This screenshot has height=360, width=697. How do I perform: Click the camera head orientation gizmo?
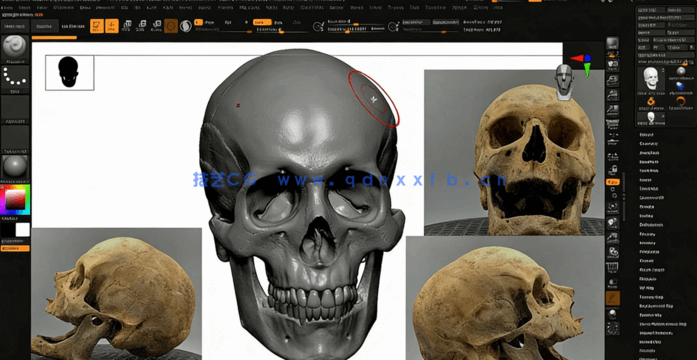564,82
